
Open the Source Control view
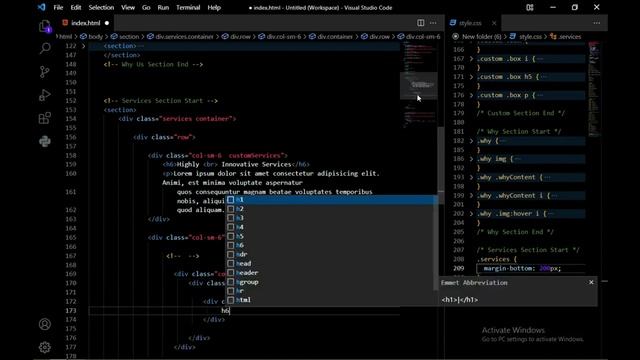tap(44, 72)
